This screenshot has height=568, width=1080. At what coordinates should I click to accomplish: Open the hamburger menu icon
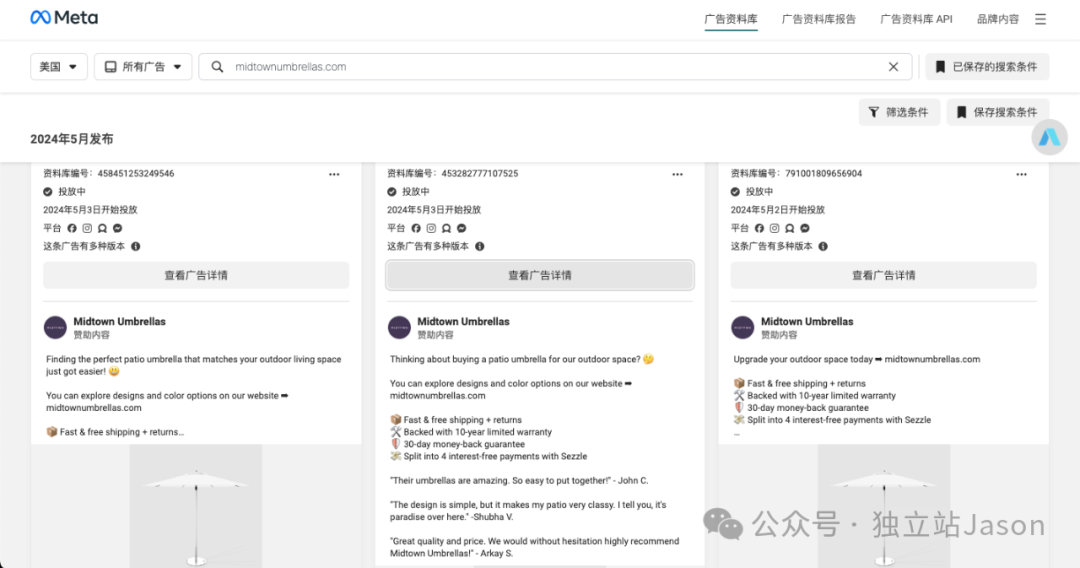(1040, 19)
